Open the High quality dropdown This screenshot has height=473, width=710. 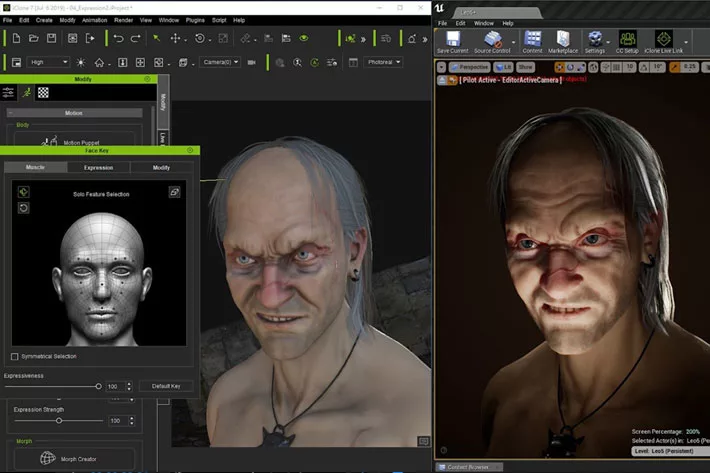click(x=48, y=62)
